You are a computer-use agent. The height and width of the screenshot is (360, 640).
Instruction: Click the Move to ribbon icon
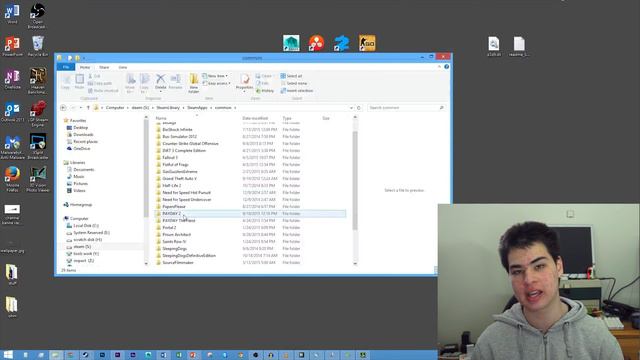coord(130,83)
